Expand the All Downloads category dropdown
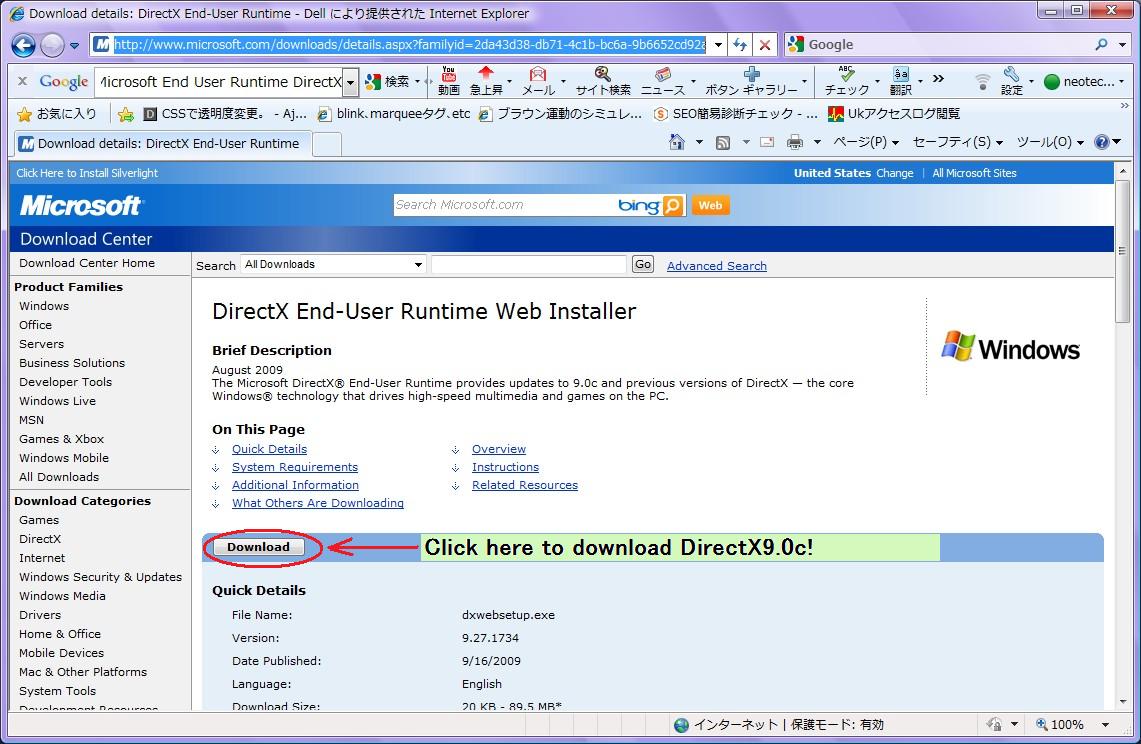 click(418, 265)
